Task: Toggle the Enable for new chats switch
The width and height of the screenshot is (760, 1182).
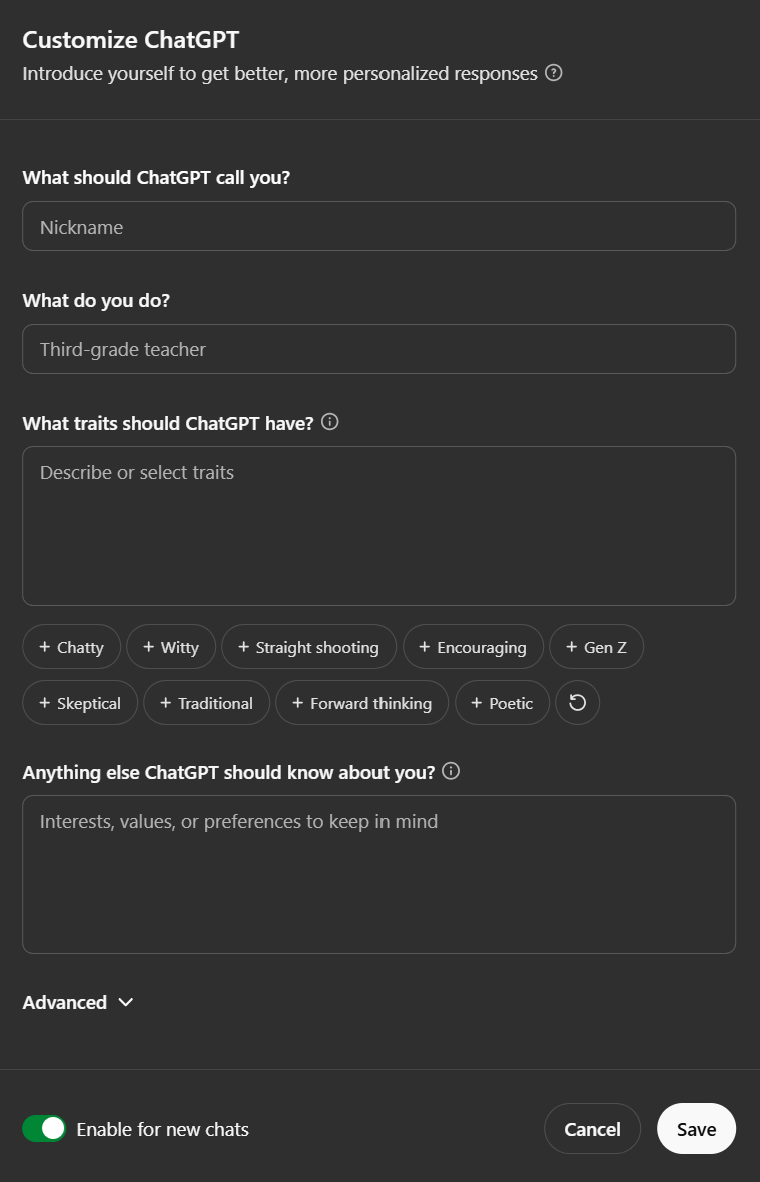Action: pos(44,1129)
